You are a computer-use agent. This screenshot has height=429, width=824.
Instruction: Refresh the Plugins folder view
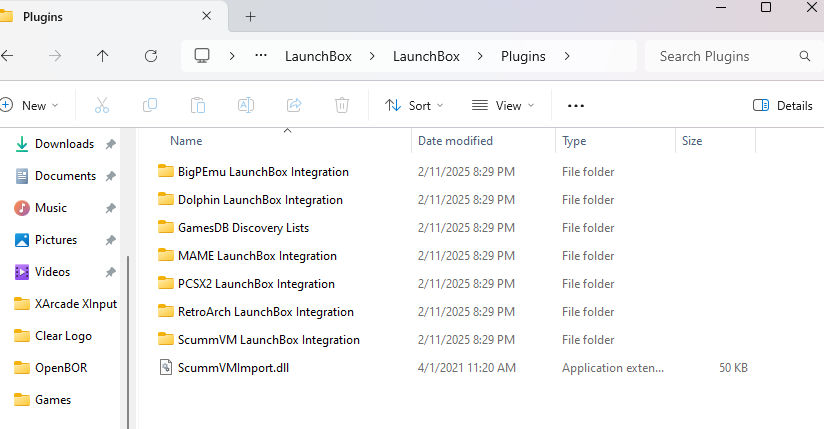(x=151, y=56)
